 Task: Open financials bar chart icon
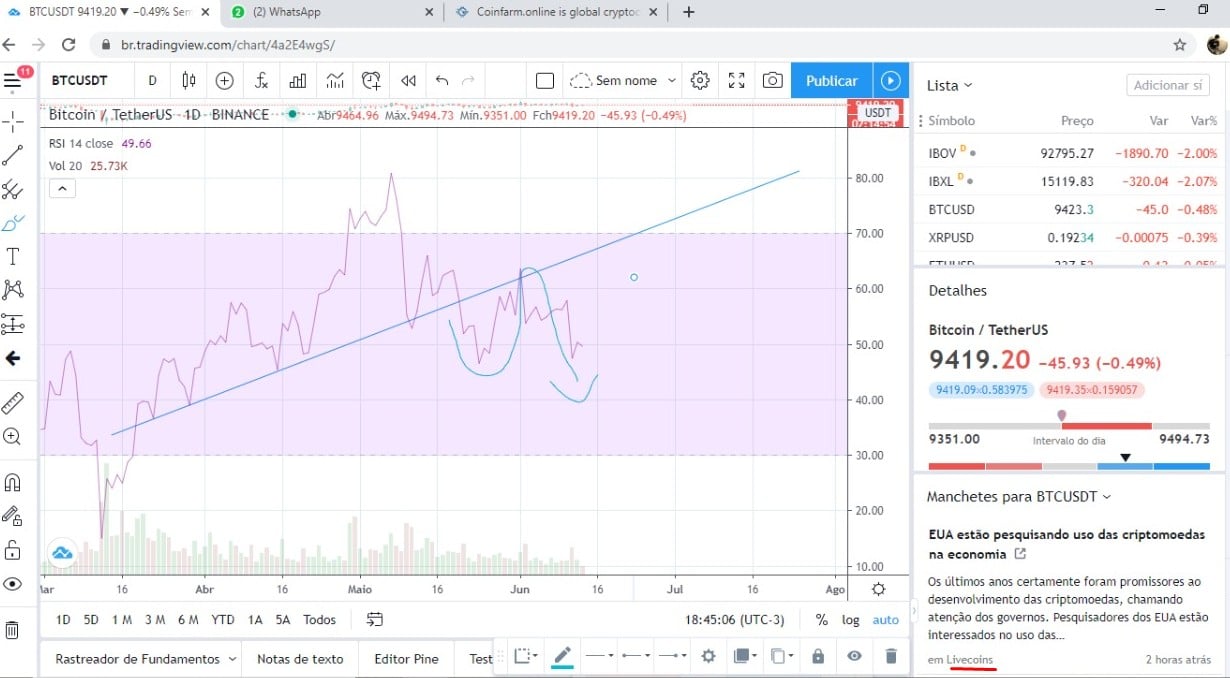(298, 81)
